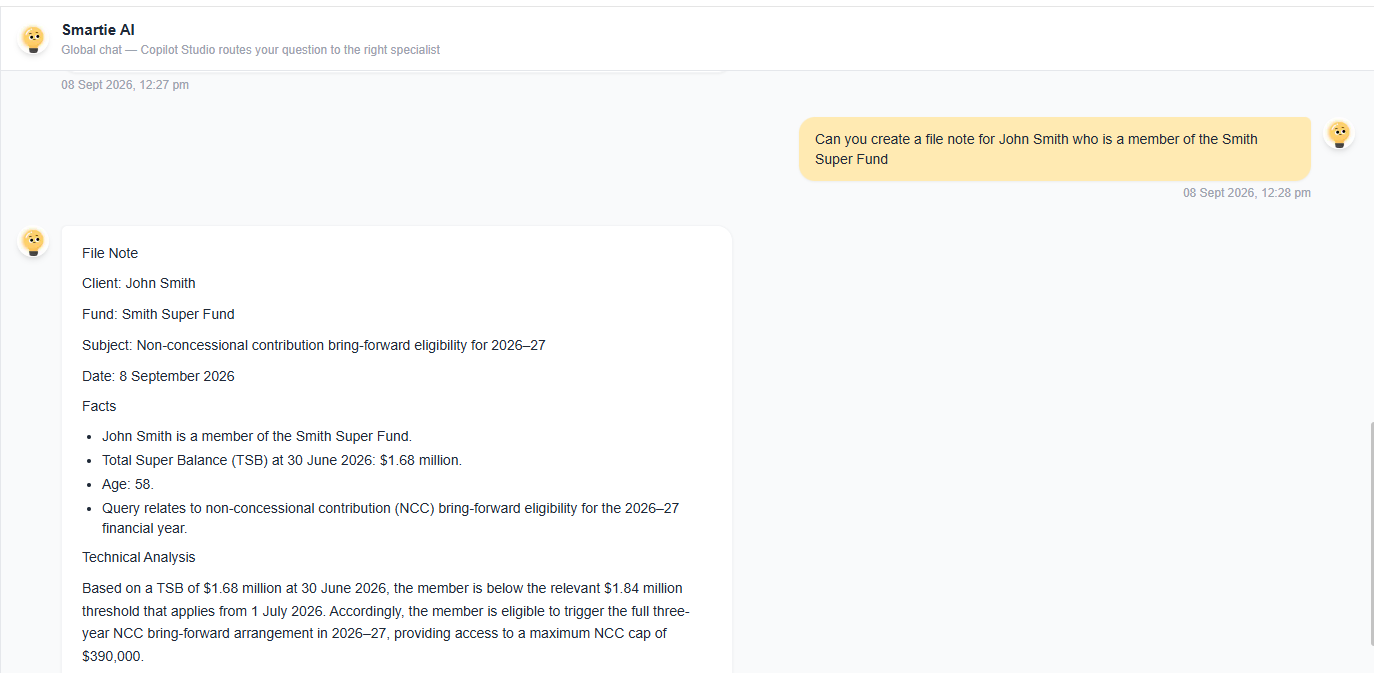Click the Client: John Smith line

coord(139,283)
